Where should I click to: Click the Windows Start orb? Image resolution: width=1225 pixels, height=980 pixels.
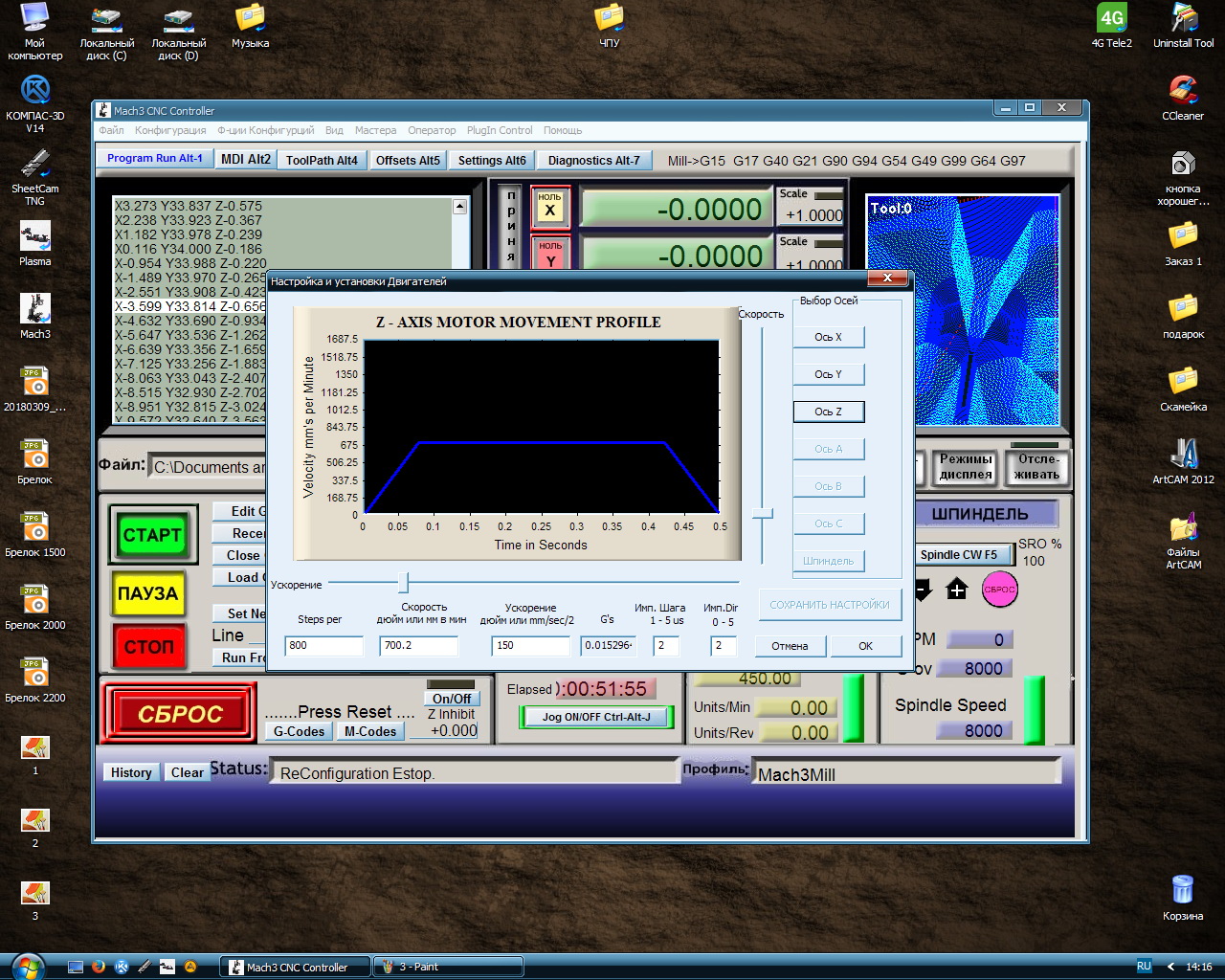point(27,966)
